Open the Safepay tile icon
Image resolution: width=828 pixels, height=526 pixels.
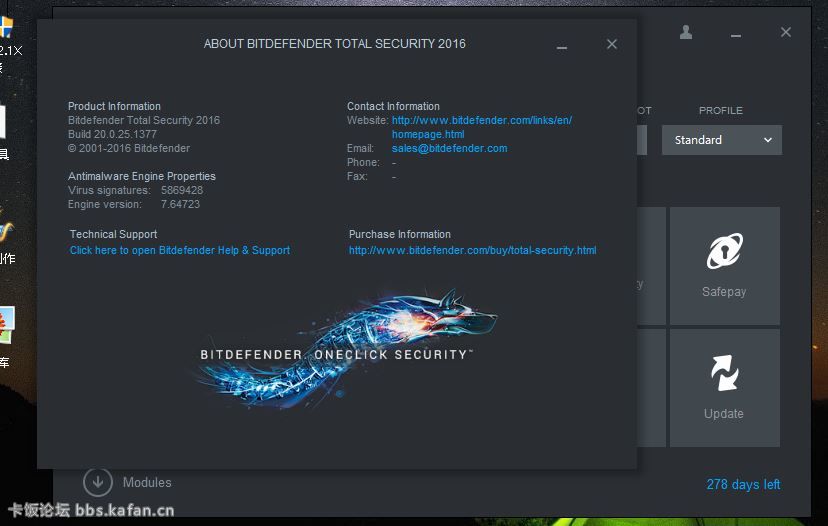click(x=724, y=251)
